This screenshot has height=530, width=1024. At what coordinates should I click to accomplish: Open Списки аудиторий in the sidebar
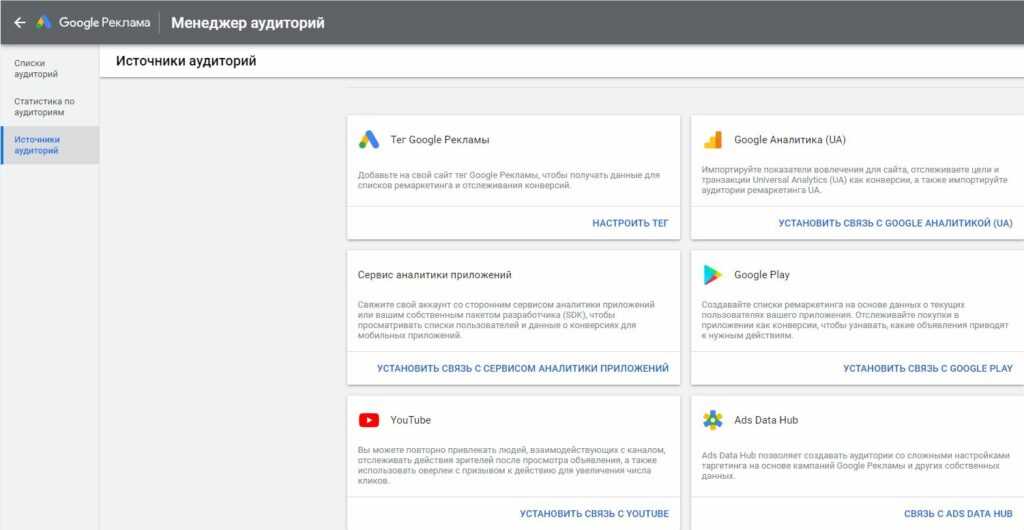coord(36,68)
